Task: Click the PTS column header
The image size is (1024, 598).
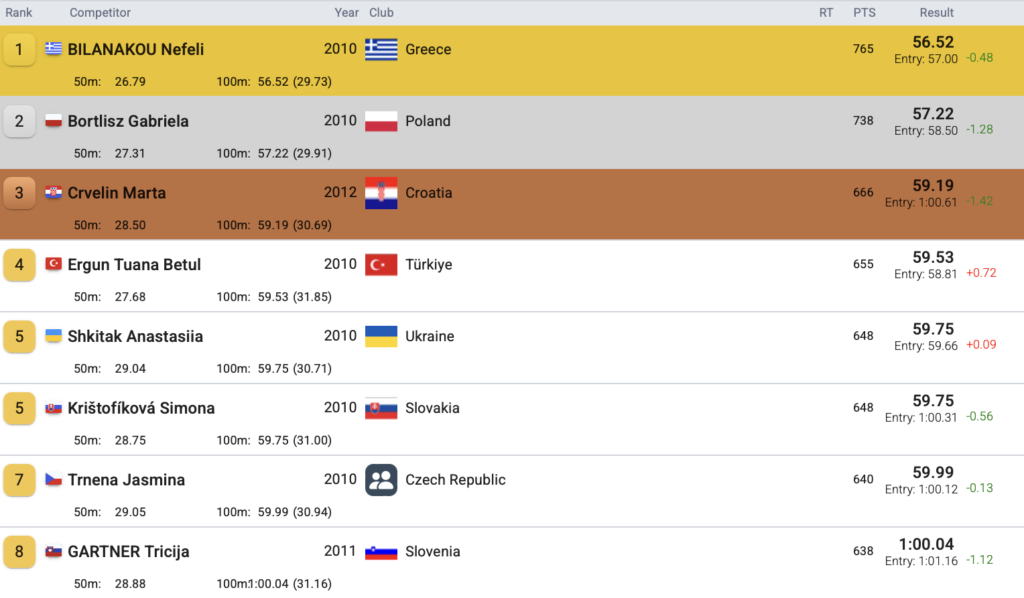Action: pyautogui.click(x=864, y=13)
